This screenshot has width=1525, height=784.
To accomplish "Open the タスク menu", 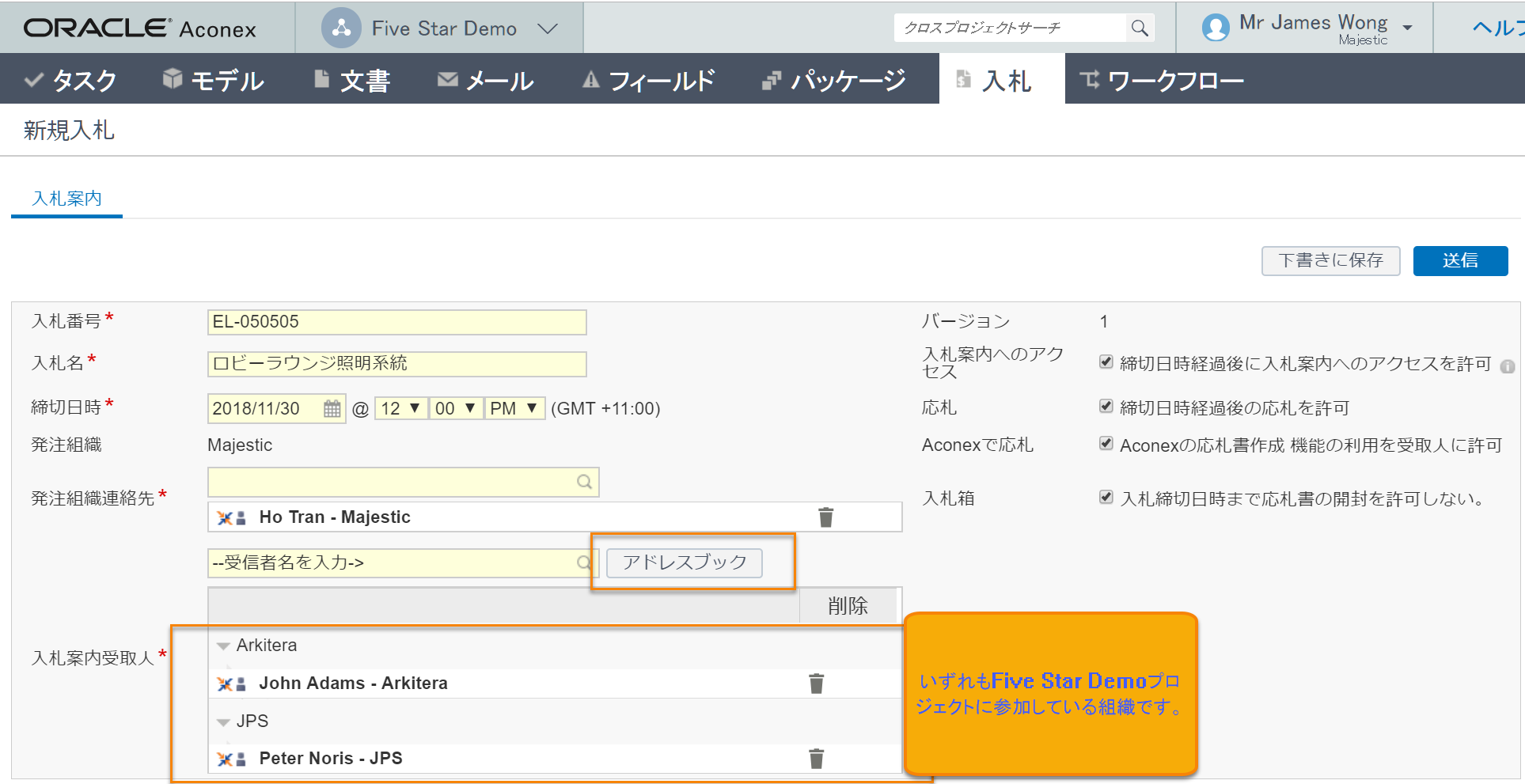I will 70,80.
